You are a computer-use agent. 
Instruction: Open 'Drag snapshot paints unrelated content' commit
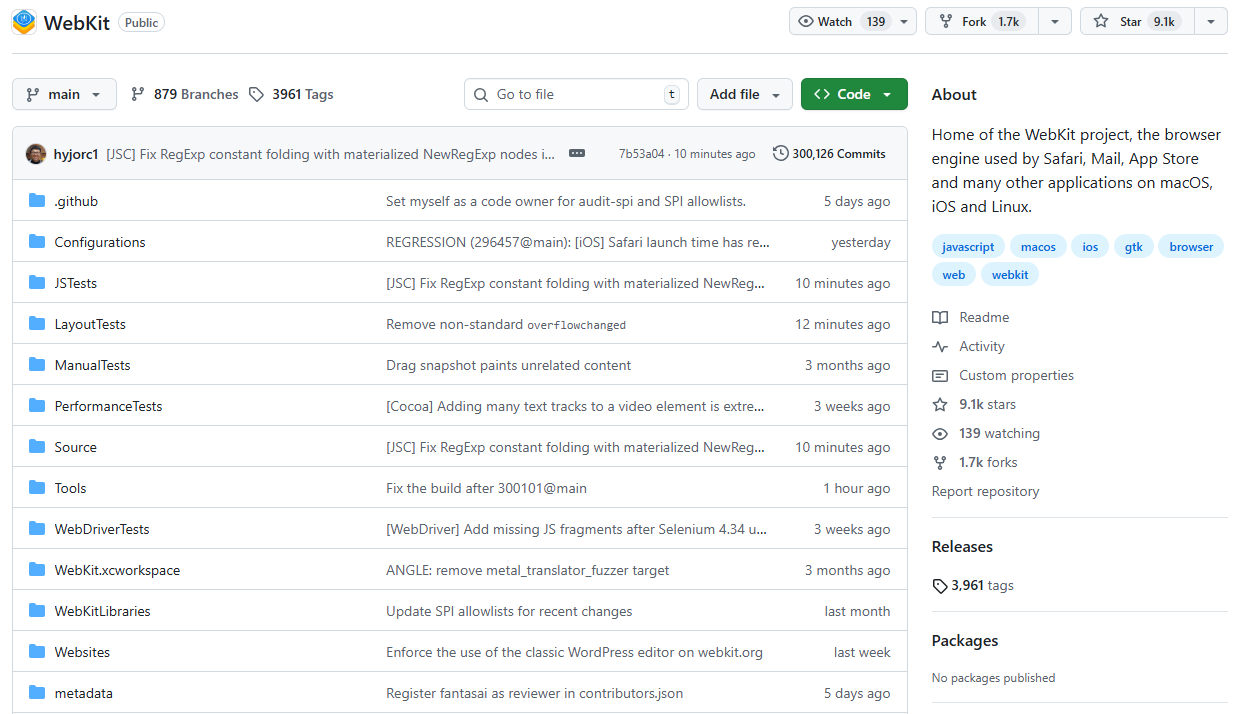tap(508, 365)
